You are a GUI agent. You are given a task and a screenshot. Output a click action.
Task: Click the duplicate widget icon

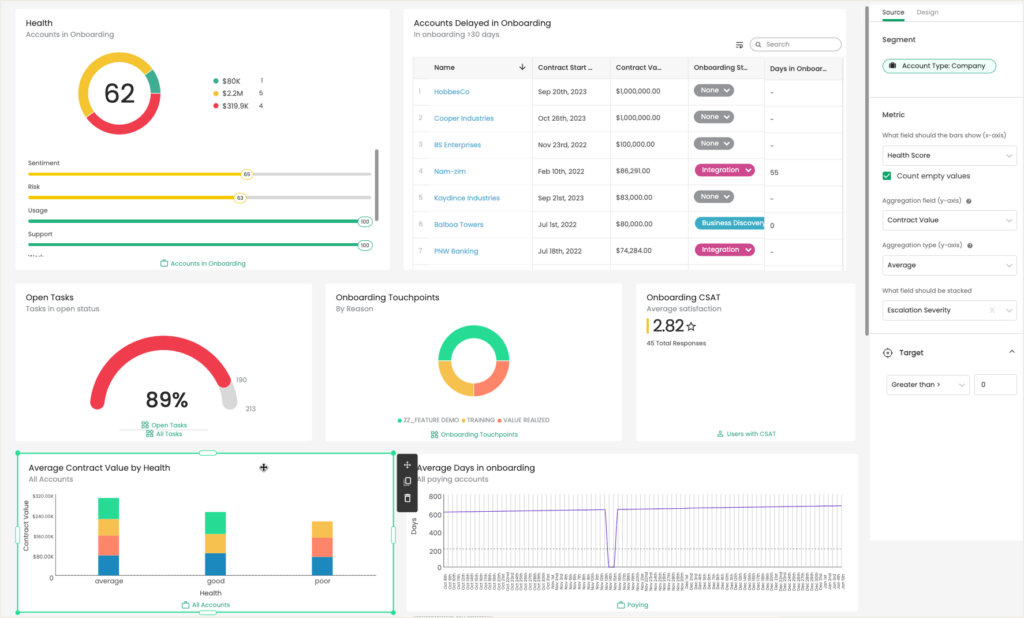[x=407, y=482]
